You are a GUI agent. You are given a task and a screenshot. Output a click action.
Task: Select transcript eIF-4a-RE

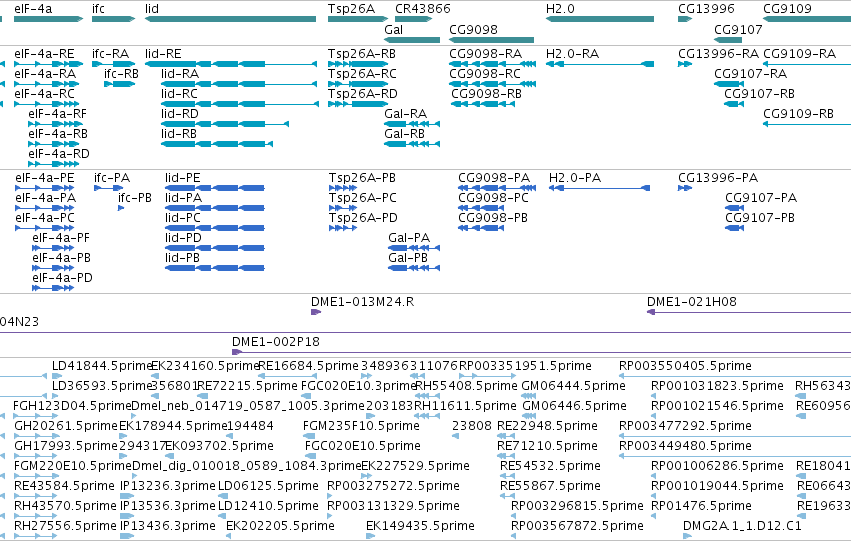click(48, 64)
